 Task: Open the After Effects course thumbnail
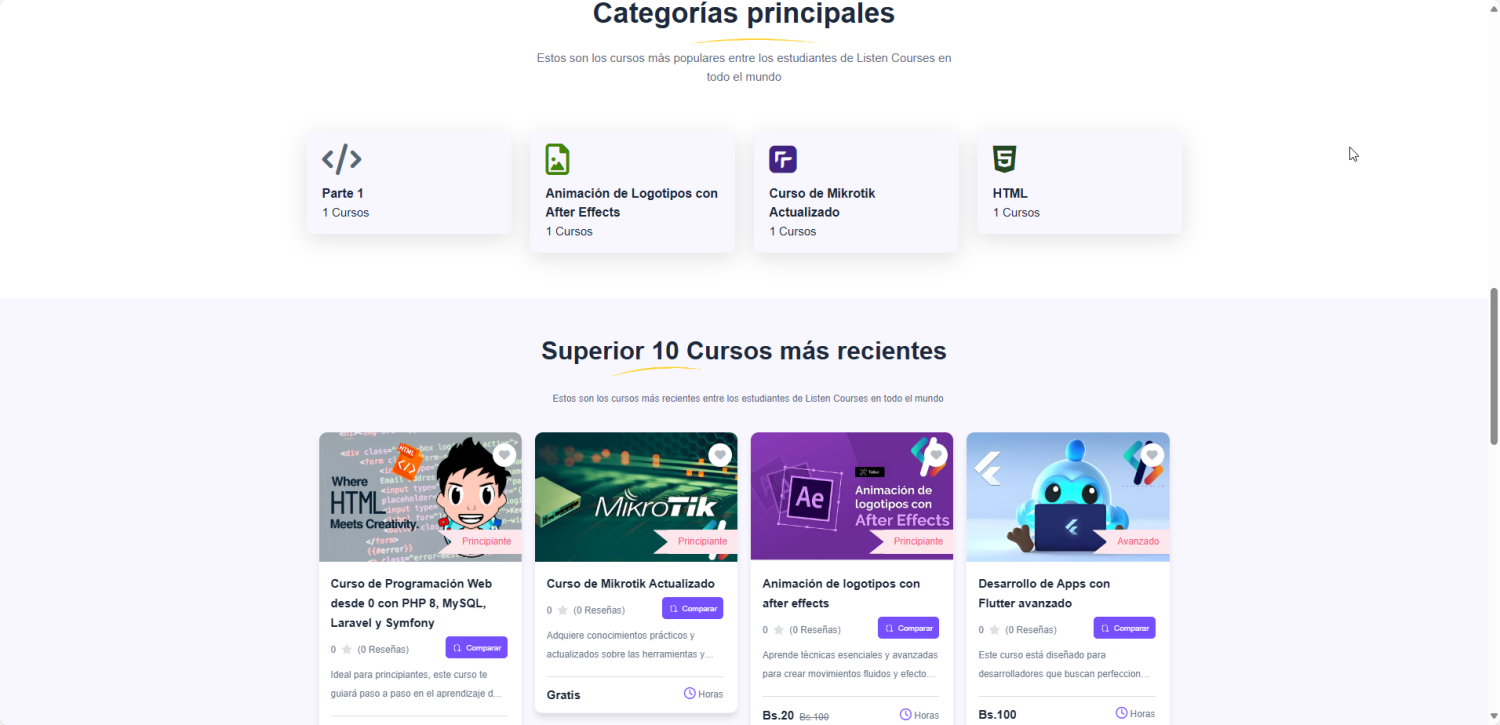tap(852, 497)
